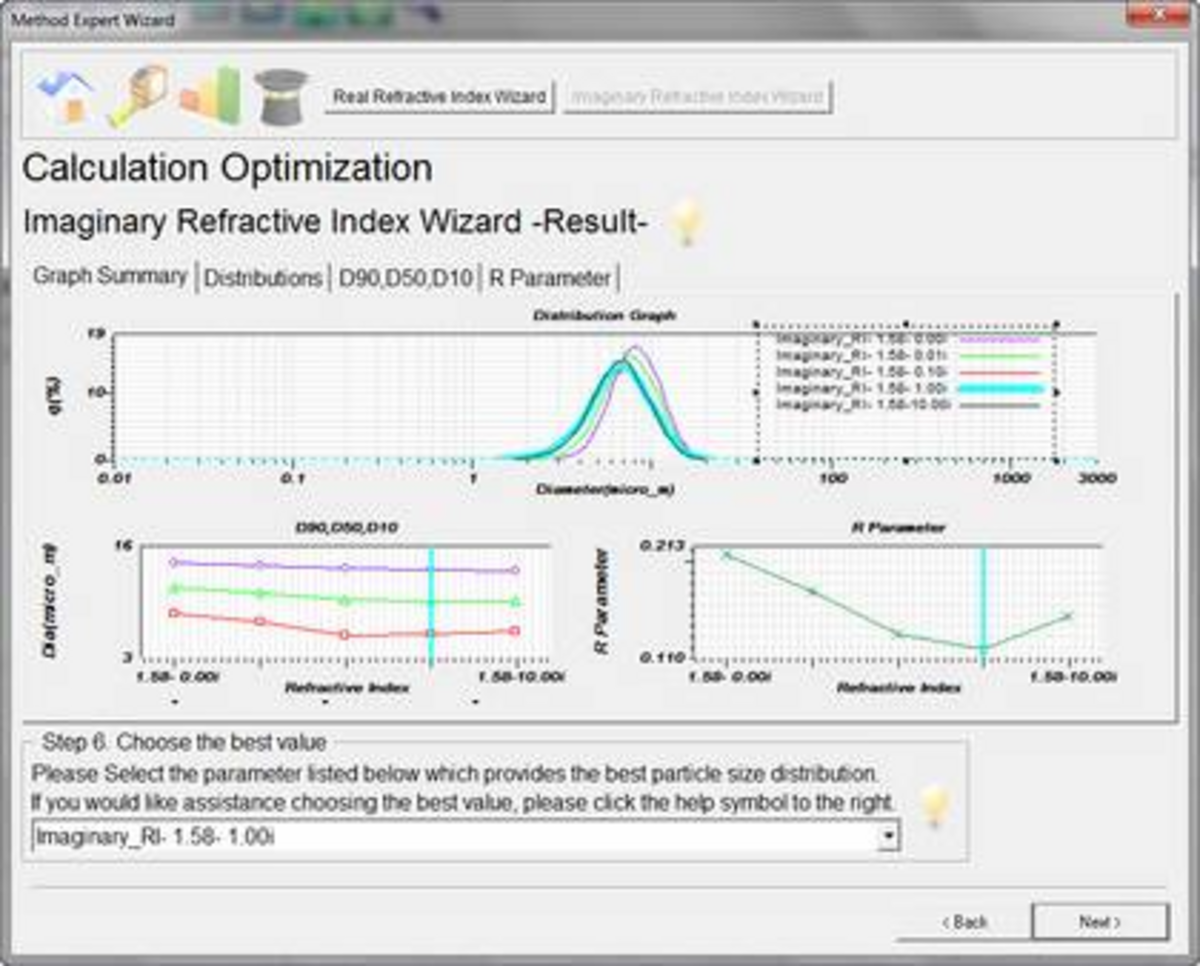Viewport: 1200px width, 966px height.
Task: Click the help lightbulb beside Step 6
Action: pyautogui.click(x=934, y=806)
